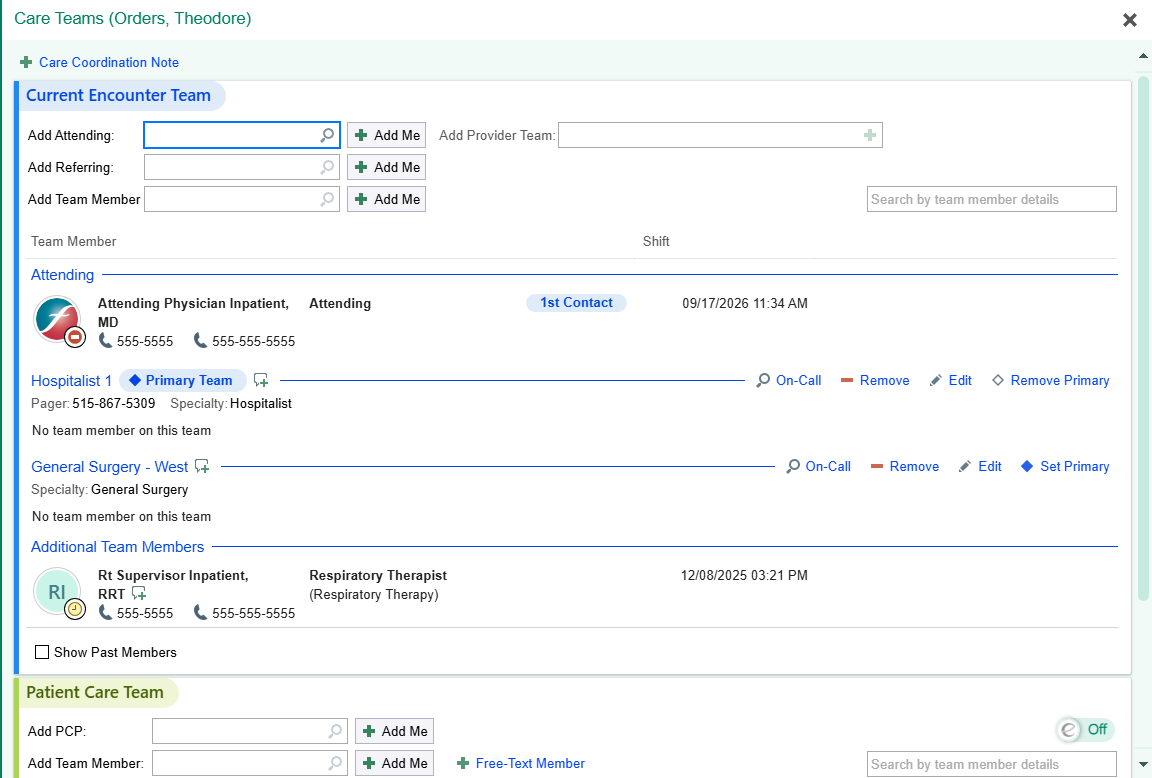Edit the General Surgery - West team

pyautogui.click(x=980, y=467)
